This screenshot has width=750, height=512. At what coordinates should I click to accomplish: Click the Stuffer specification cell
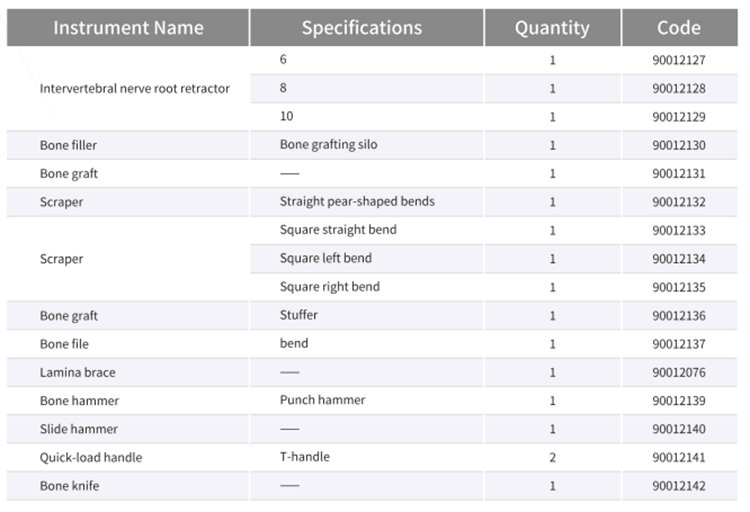point(299,315)
